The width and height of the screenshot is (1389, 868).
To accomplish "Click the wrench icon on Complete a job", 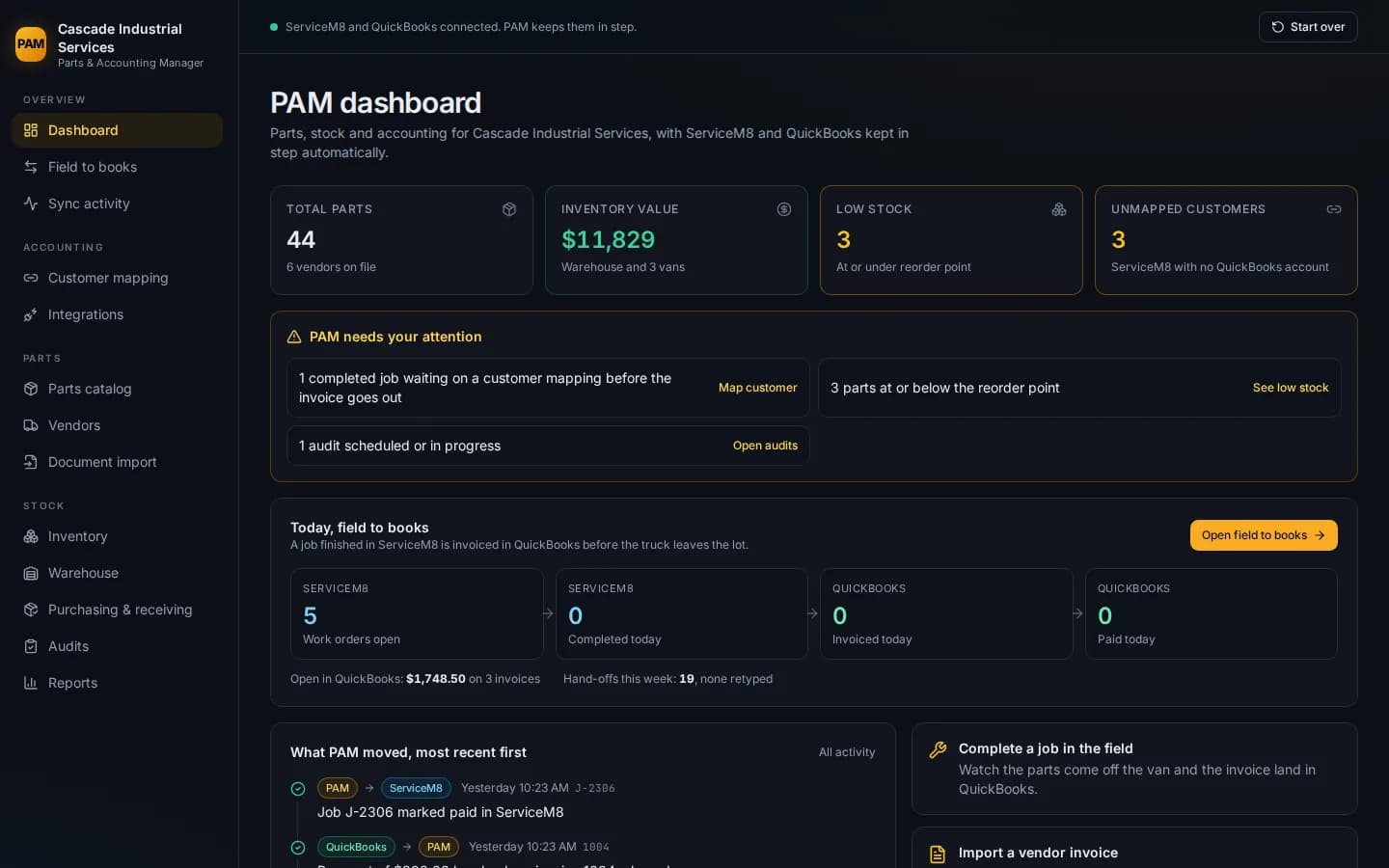I will tap(938, 749).
